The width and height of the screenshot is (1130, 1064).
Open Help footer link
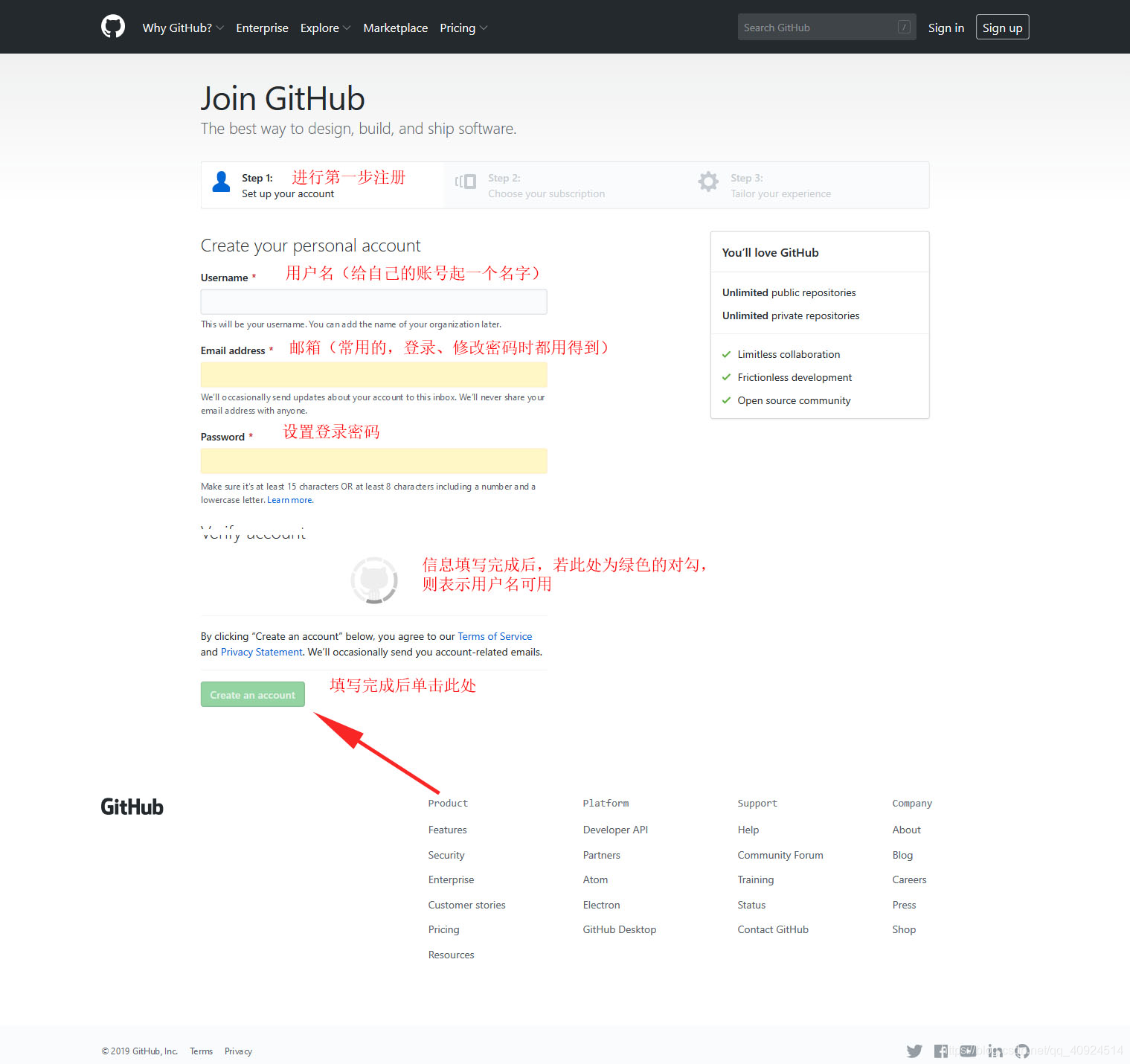748,830
